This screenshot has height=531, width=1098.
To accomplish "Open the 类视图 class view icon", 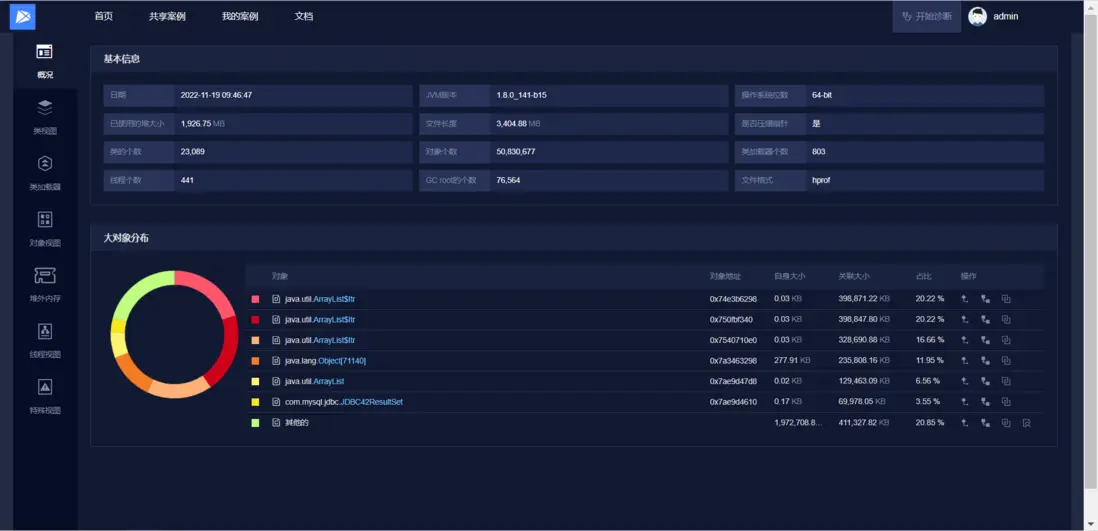I will tap(45, 107).
